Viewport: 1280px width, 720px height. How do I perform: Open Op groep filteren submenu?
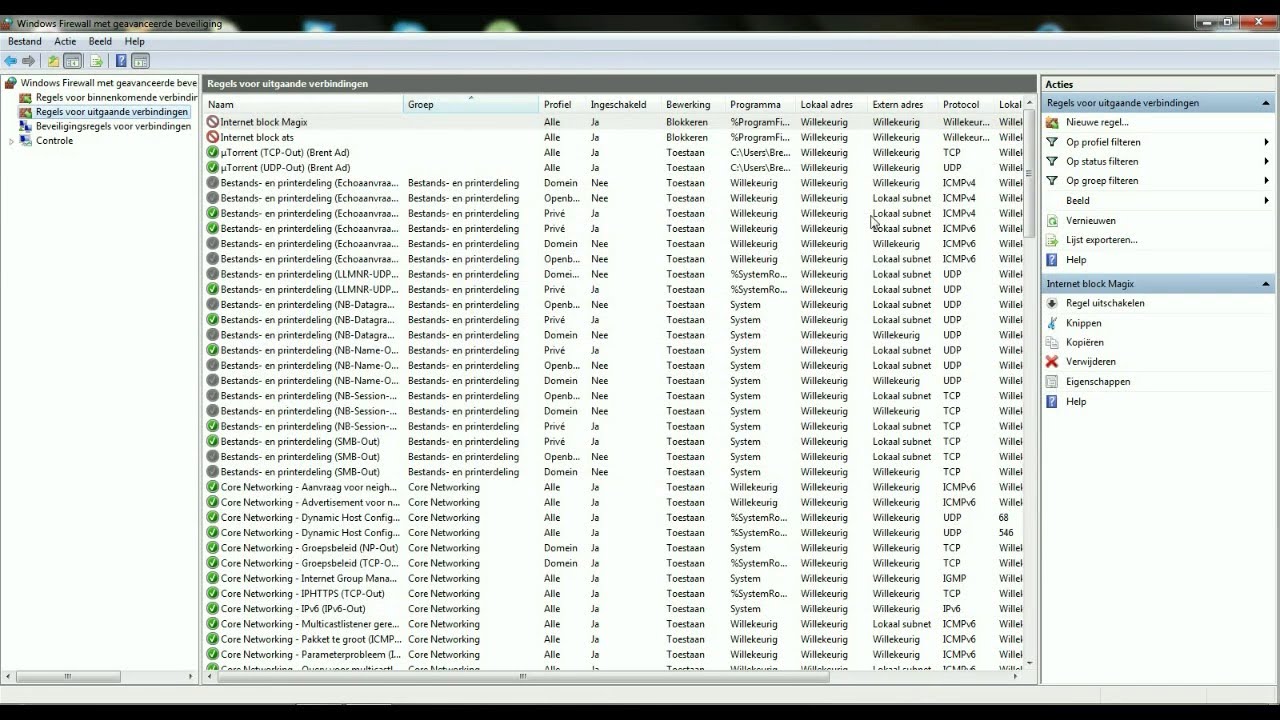tap(1158, 181)
